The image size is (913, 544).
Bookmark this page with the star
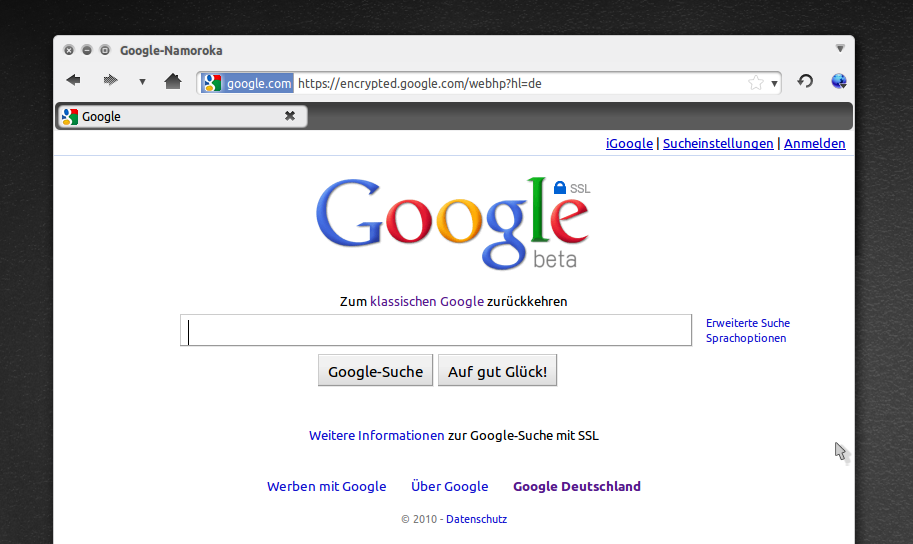pos(756,83)
